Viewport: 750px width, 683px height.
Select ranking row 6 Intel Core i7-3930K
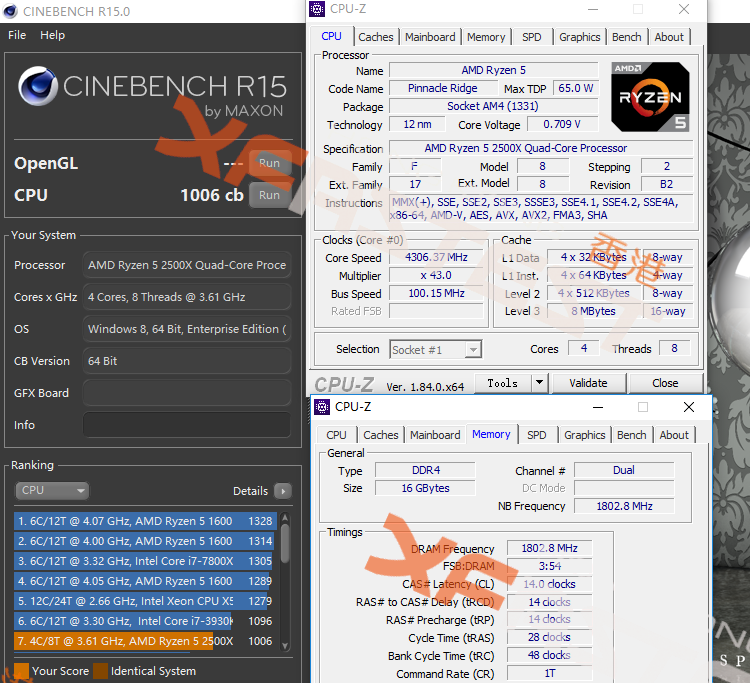(145, 621)
